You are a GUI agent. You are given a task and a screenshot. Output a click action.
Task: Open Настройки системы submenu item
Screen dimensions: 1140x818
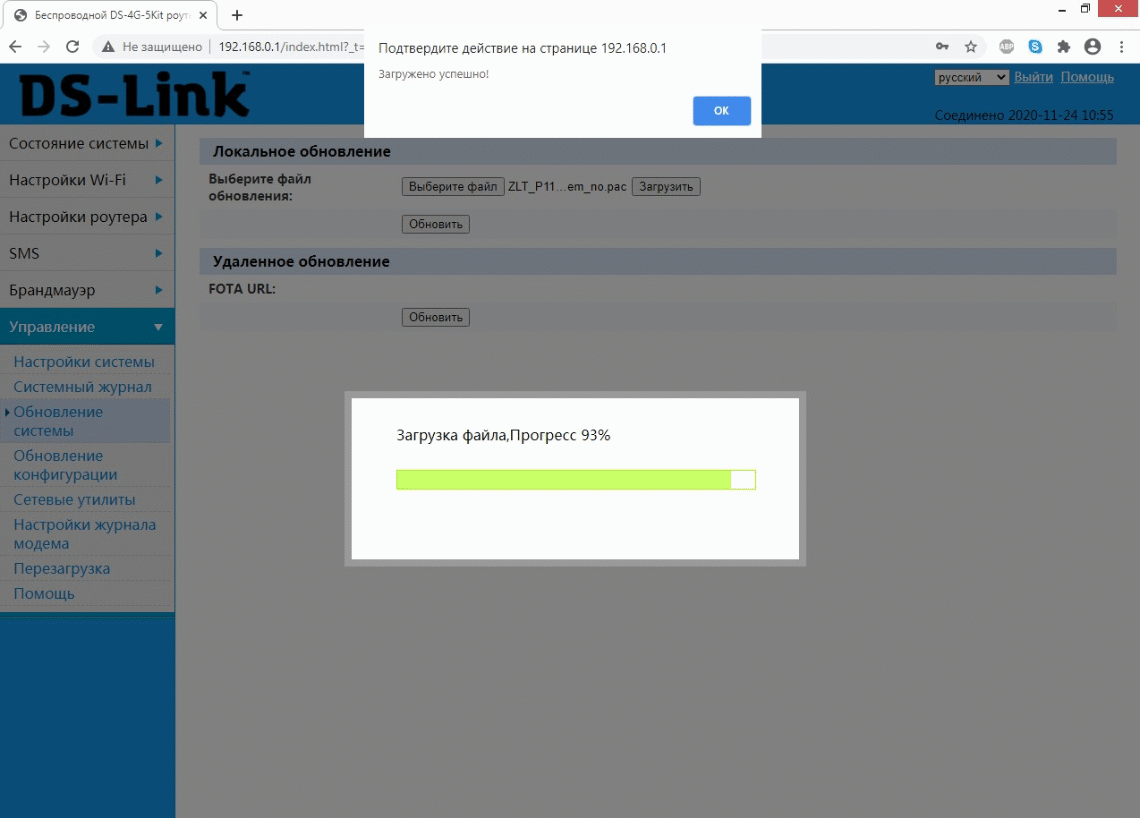pyautogui.click(x=84, y=361)
